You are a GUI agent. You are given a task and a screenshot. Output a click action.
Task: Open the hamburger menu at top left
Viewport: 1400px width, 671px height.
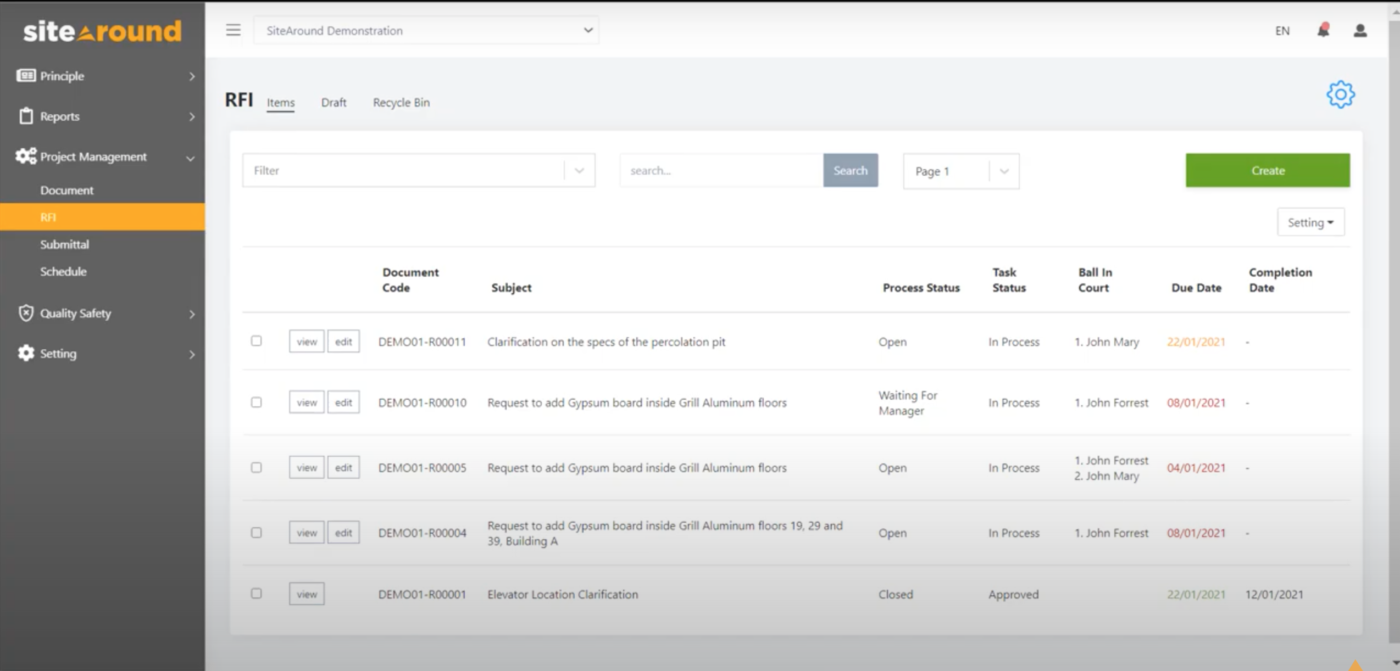point(233,30)
